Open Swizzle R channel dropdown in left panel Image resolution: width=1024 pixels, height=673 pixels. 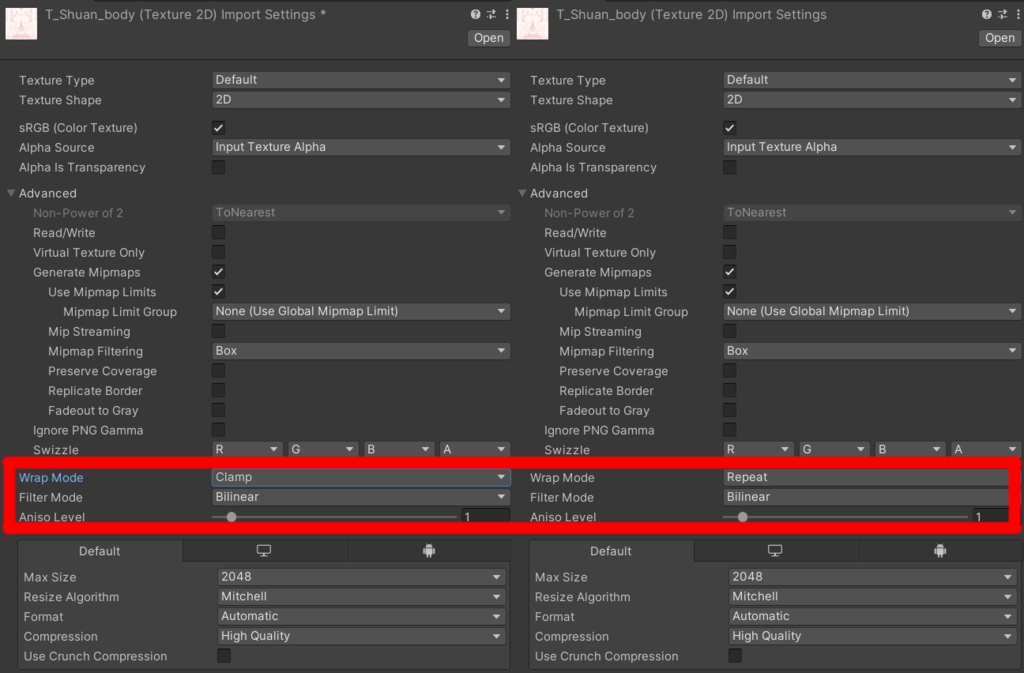tap(247, 449)
